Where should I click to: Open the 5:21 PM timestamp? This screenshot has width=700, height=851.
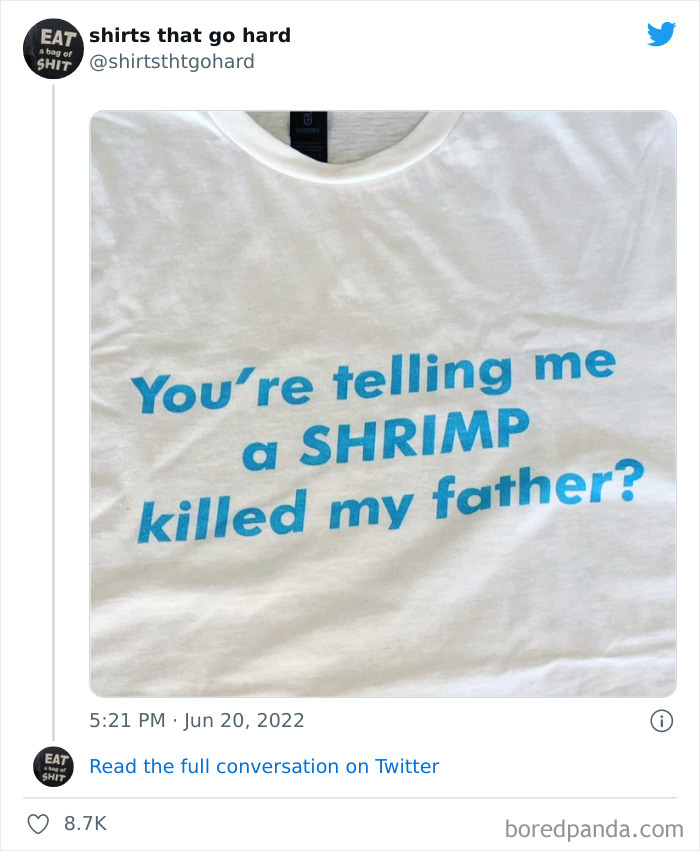coord(128,720)
